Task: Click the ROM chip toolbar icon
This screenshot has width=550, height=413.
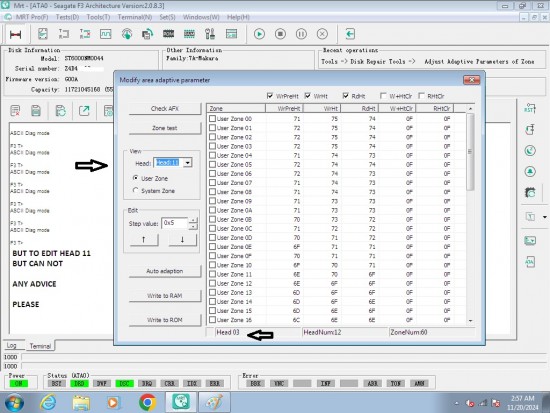Action: pos(169,34)
